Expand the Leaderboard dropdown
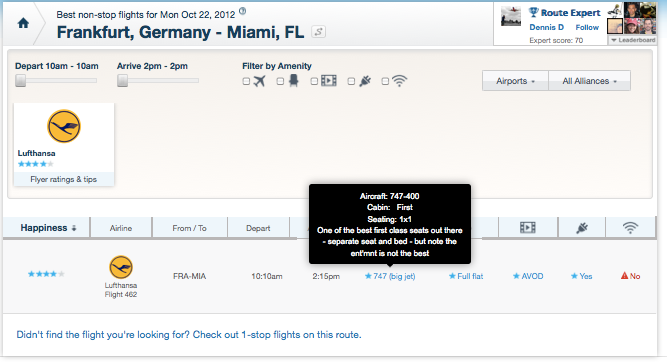Viewport: 667px width, 362px height. [633, 40]
